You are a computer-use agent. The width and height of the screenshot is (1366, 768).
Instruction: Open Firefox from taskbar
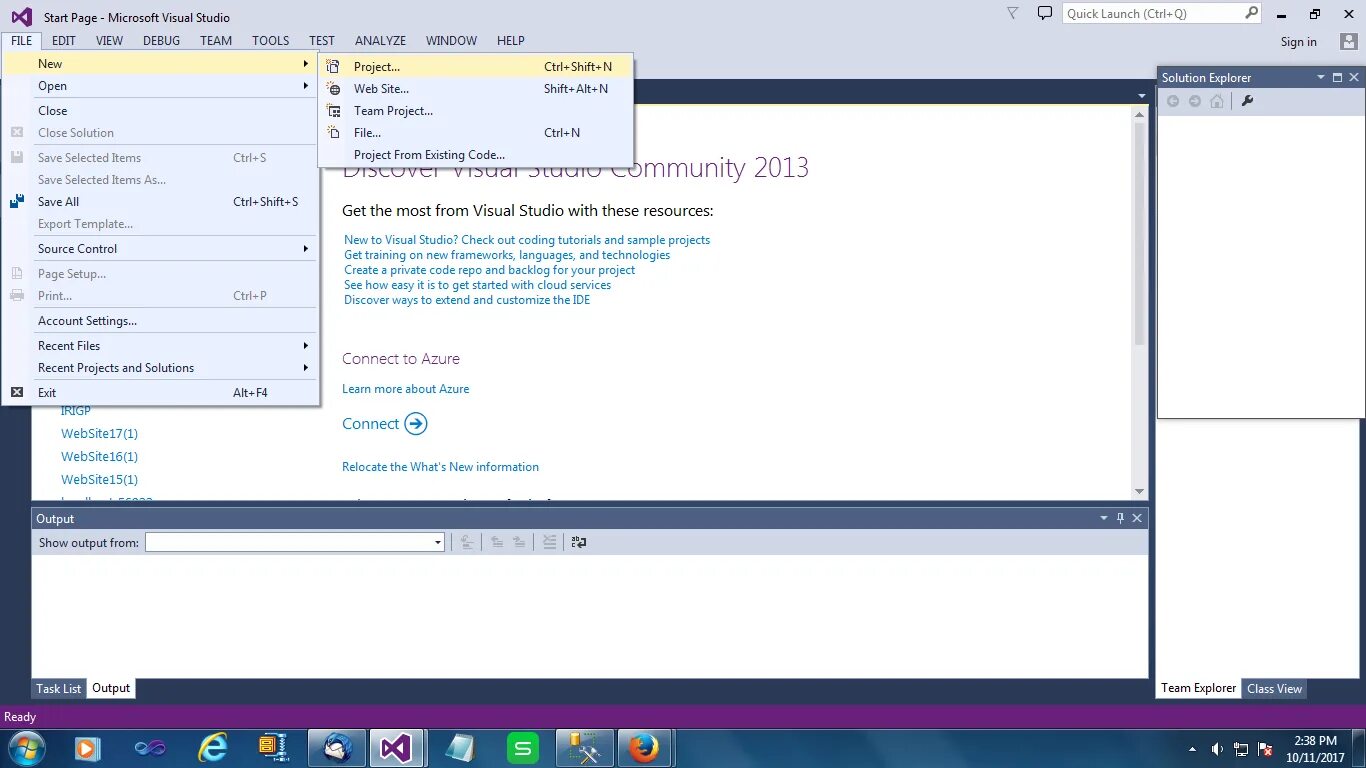pyautogui.click(x=644, y=748)
